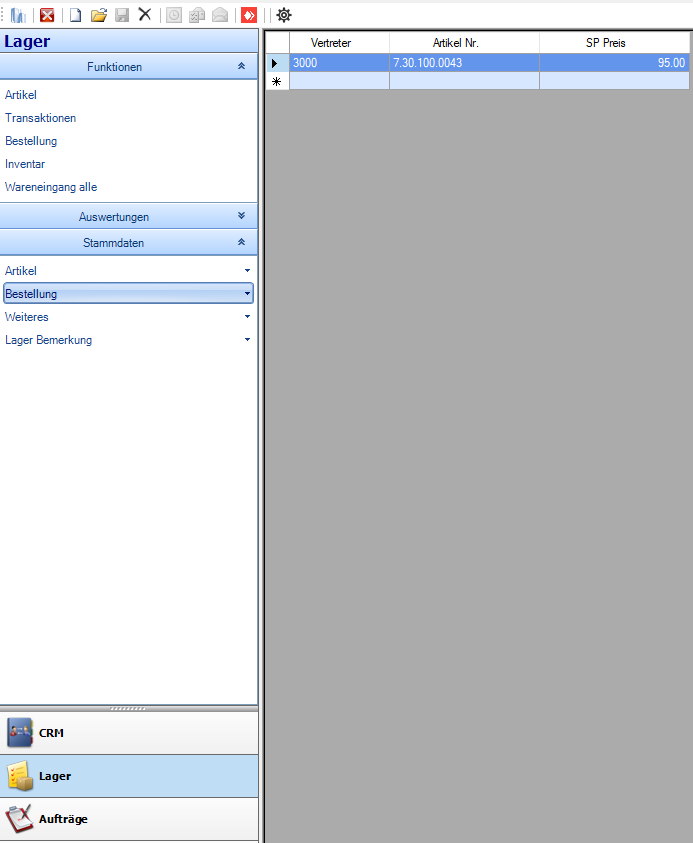Click the Aufträge clipboard icon
Screen dimensions: 693x843
coord(20,819)
